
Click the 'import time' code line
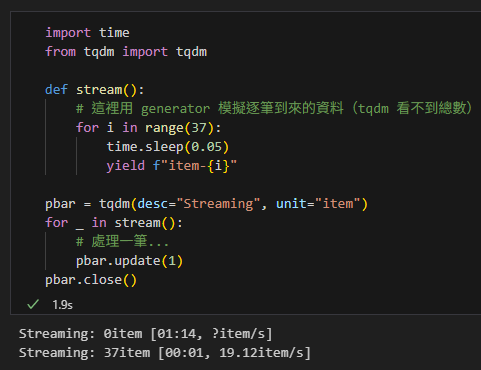point(87,33)
